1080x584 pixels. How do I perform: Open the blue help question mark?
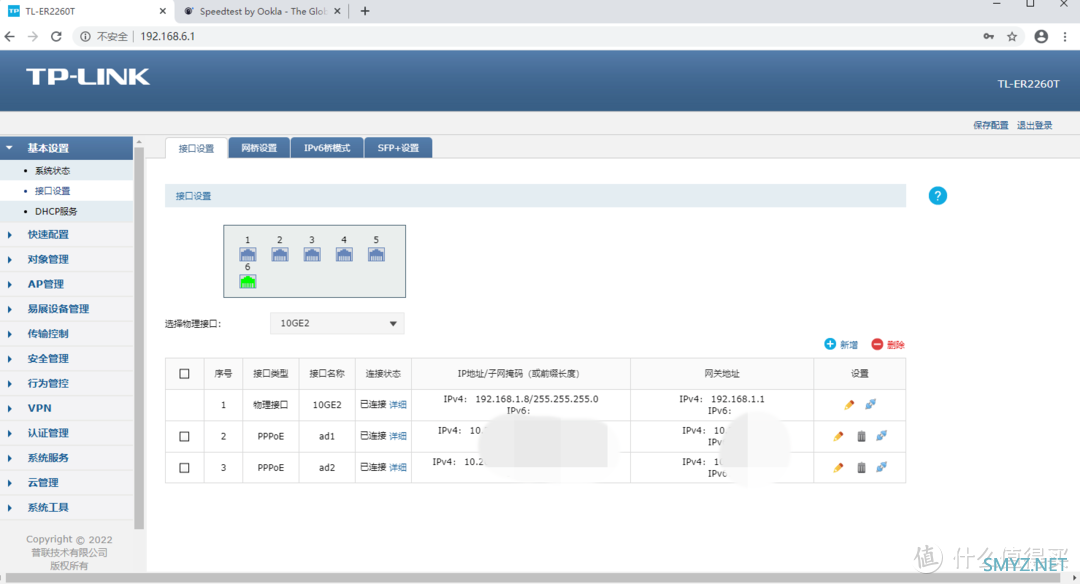point(937,196)
